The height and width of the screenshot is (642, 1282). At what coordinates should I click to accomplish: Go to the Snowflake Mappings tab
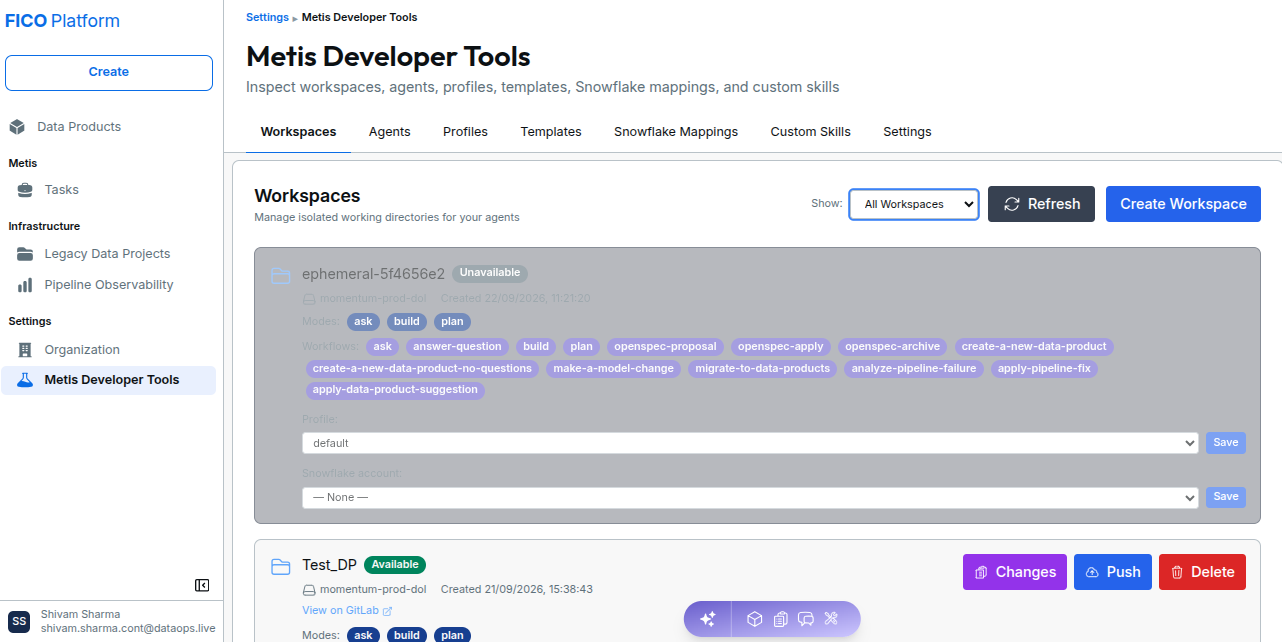tap(676, 132)
